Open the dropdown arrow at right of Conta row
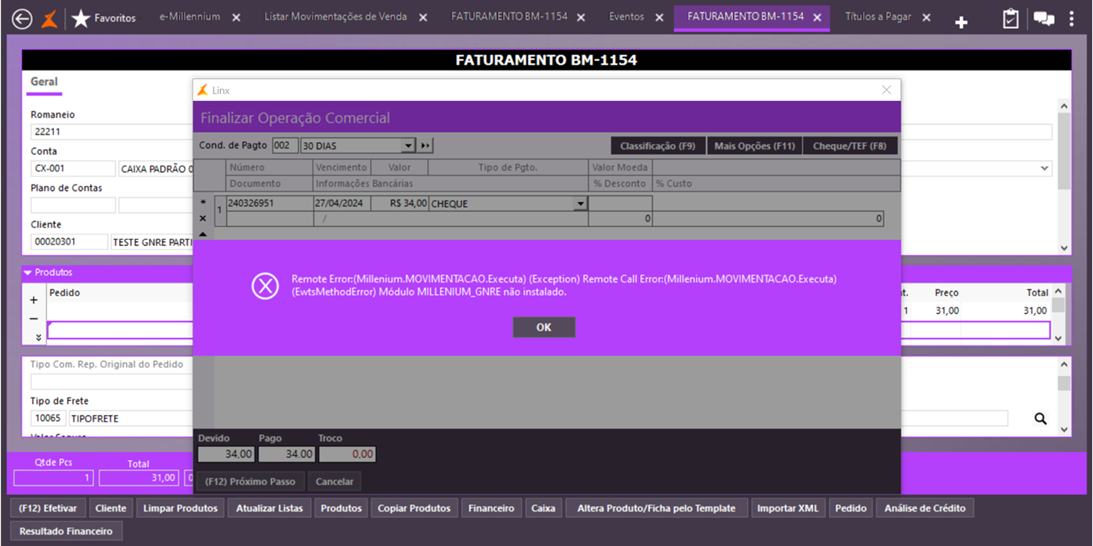Screen dimensions: 1093x546 tap(1045, 168)
